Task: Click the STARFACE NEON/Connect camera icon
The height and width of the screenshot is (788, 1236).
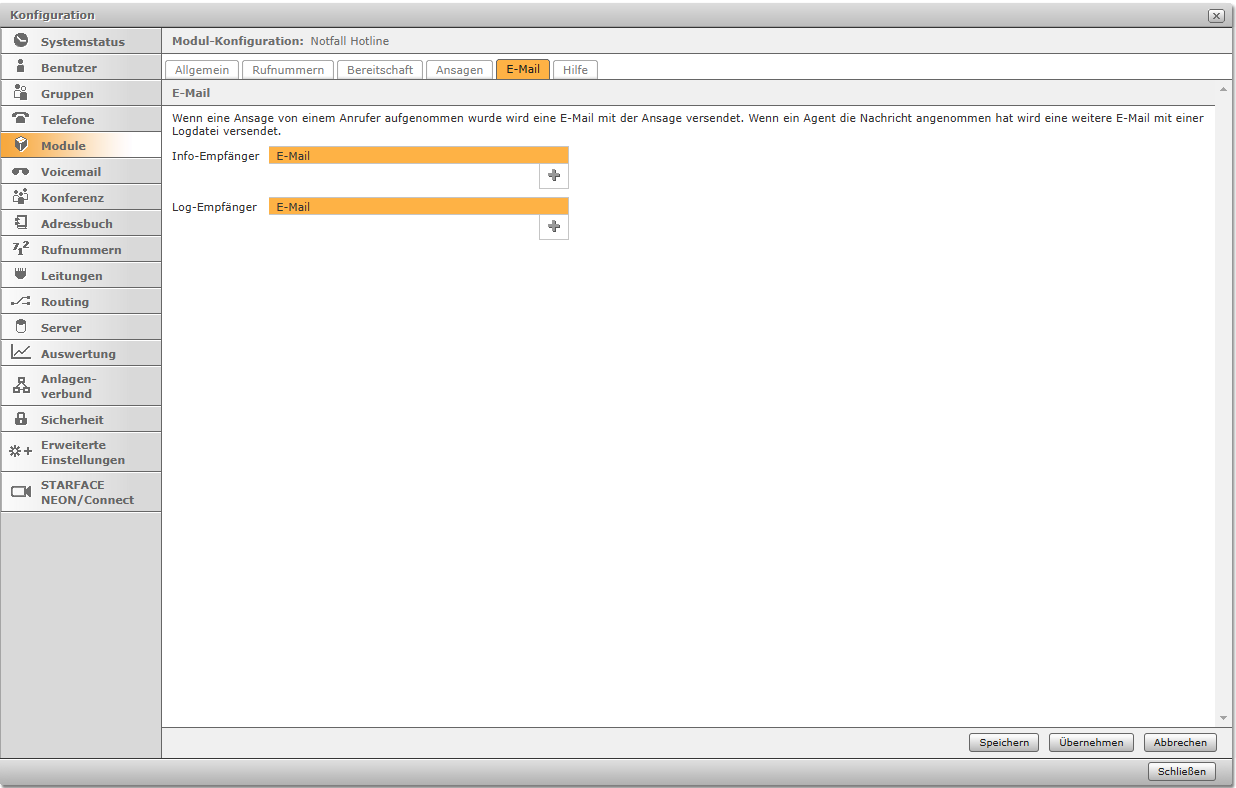Action: (x=20, y=492)
